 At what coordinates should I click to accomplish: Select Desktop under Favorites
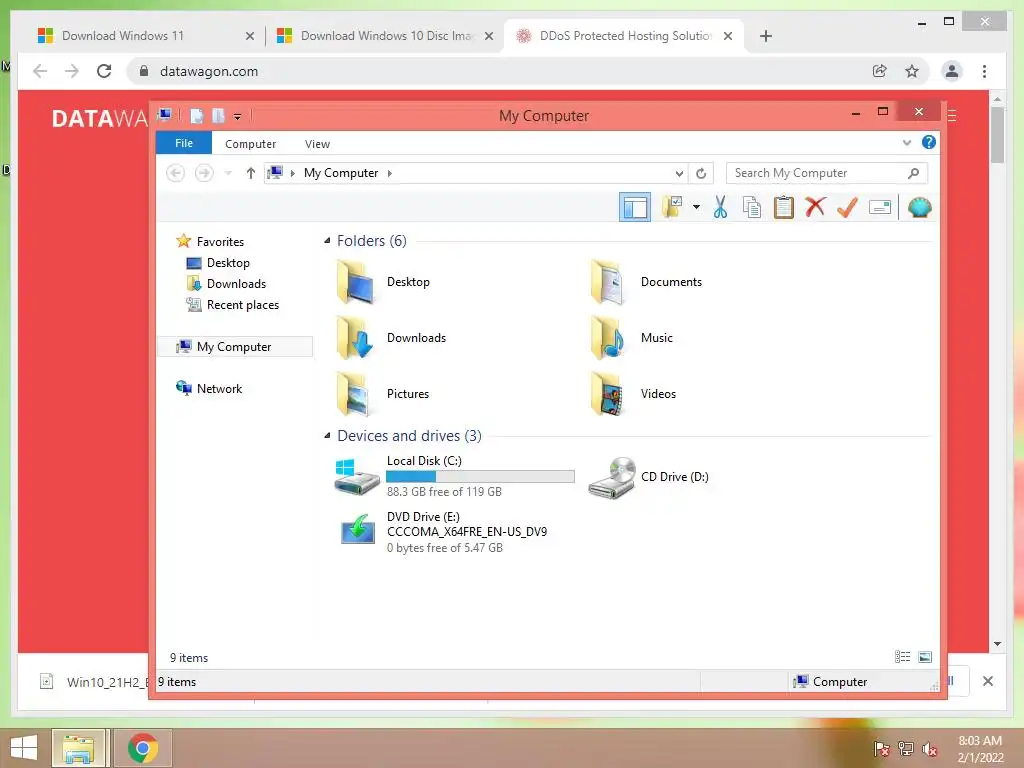pos(228,263)
